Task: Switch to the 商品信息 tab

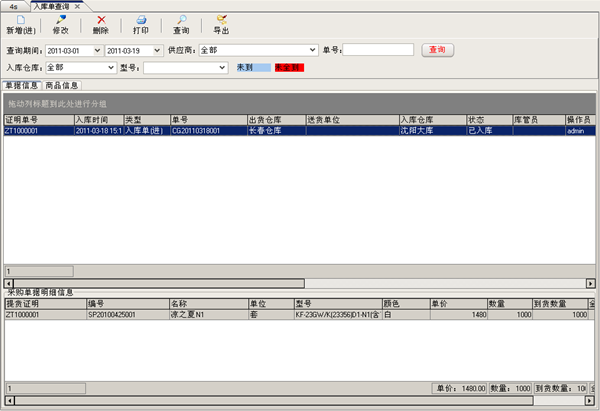Action: [x=62, y=86]
